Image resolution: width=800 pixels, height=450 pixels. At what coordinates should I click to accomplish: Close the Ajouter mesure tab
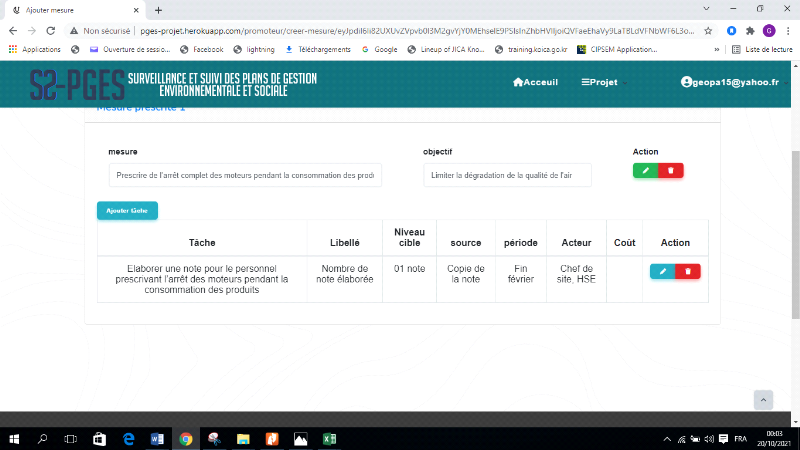136,10
